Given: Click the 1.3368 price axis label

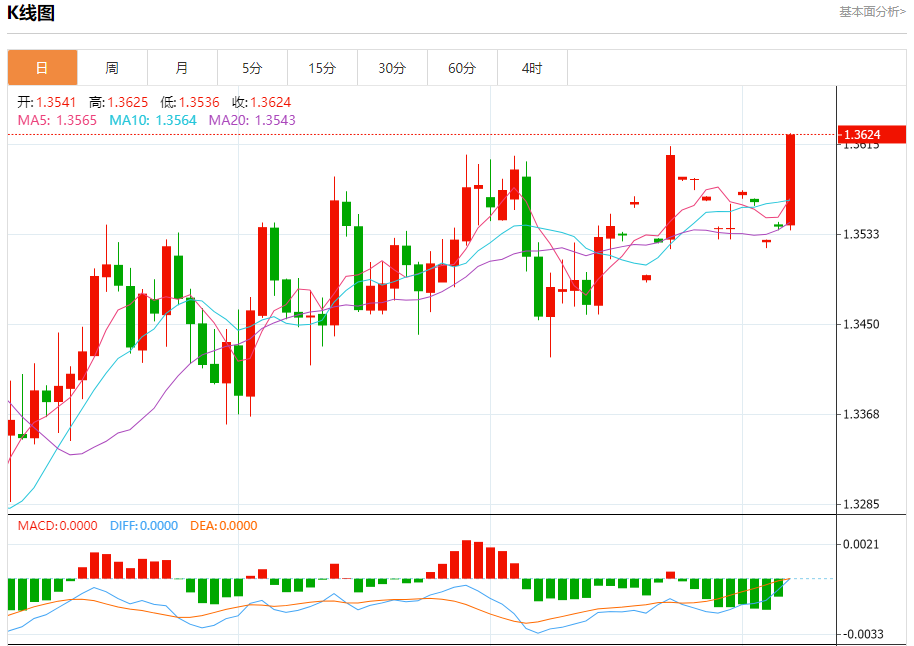Looking at the screenshot, I should click(861, 415).
